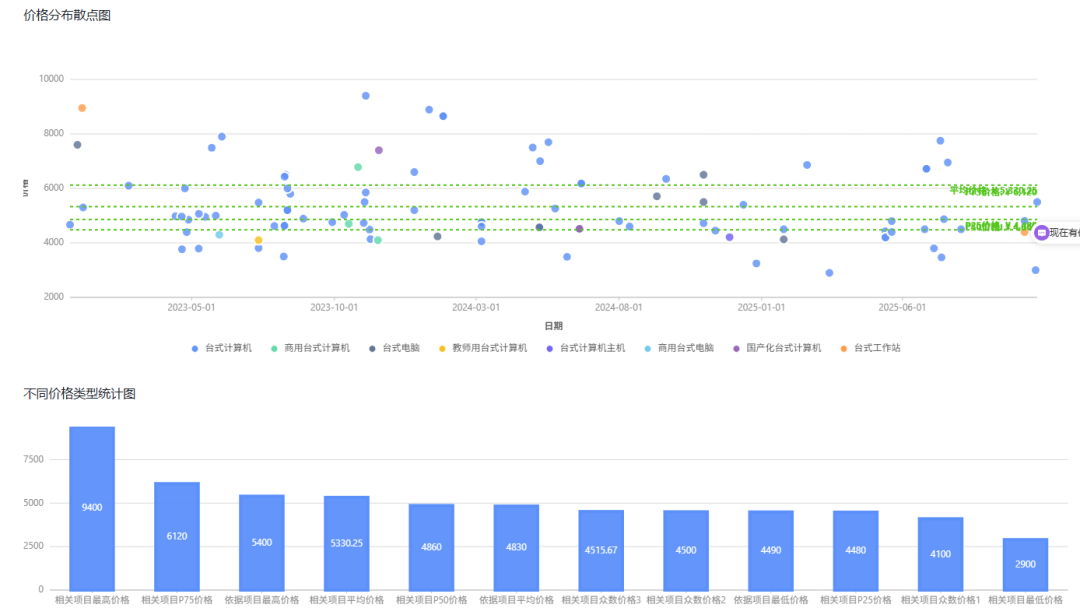Viewport: 1080px width, 615px height.
Task: Toggle the 商用台式计算机 legend series
Action: pyautogui.click(x=310, y=348)
